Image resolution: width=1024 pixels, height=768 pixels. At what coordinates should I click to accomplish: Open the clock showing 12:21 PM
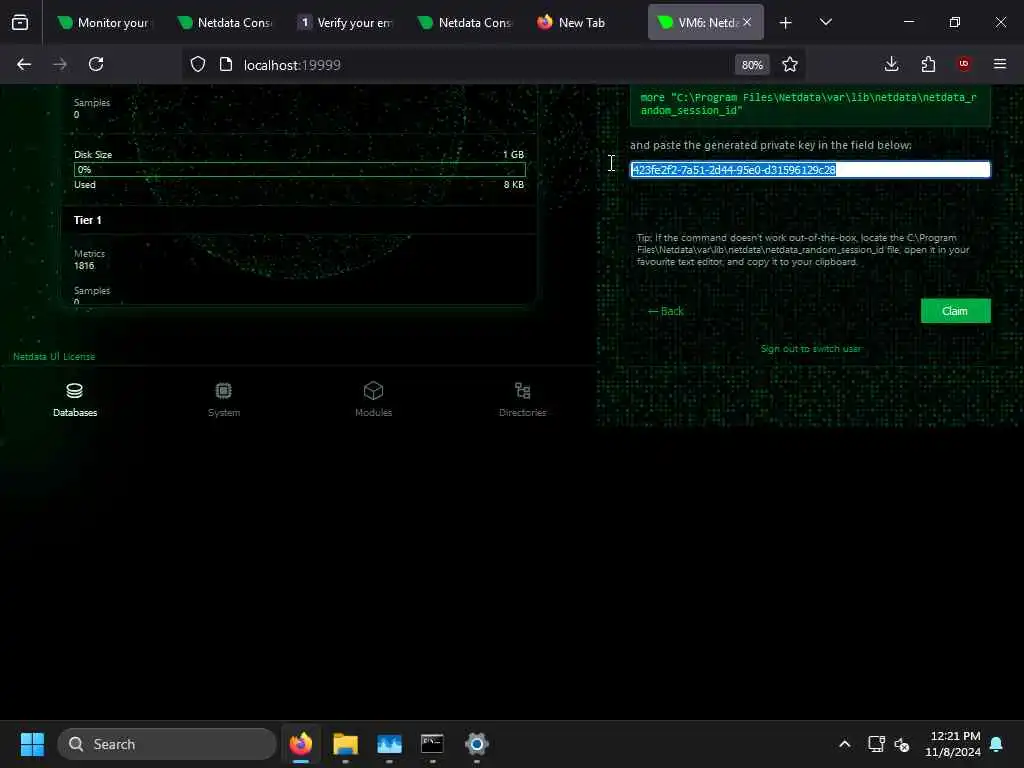(953, 744)
